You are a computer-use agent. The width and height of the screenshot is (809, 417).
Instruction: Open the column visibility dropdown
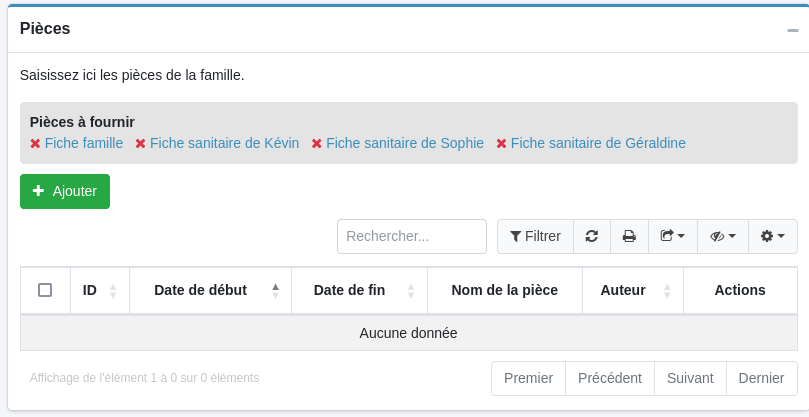click(722, 236)
